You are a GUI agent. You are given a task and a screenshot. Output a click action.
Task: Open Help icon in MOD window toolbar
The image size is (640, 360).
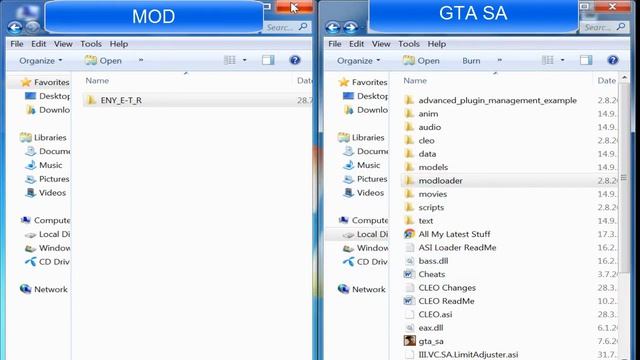pyautogui.click(x=295, y=60)
